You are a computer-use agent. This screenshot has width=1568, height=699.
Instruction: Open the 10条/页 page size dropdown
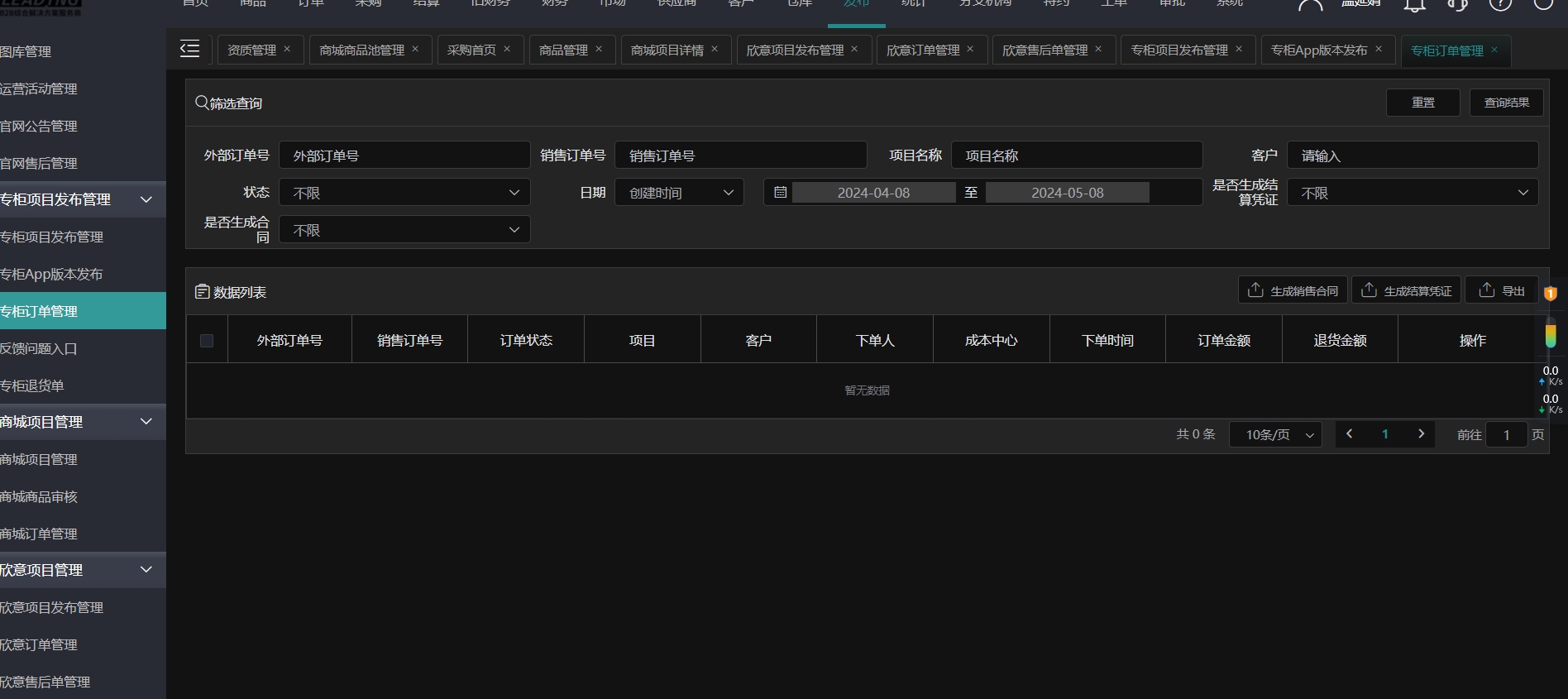pos(1275,434)
